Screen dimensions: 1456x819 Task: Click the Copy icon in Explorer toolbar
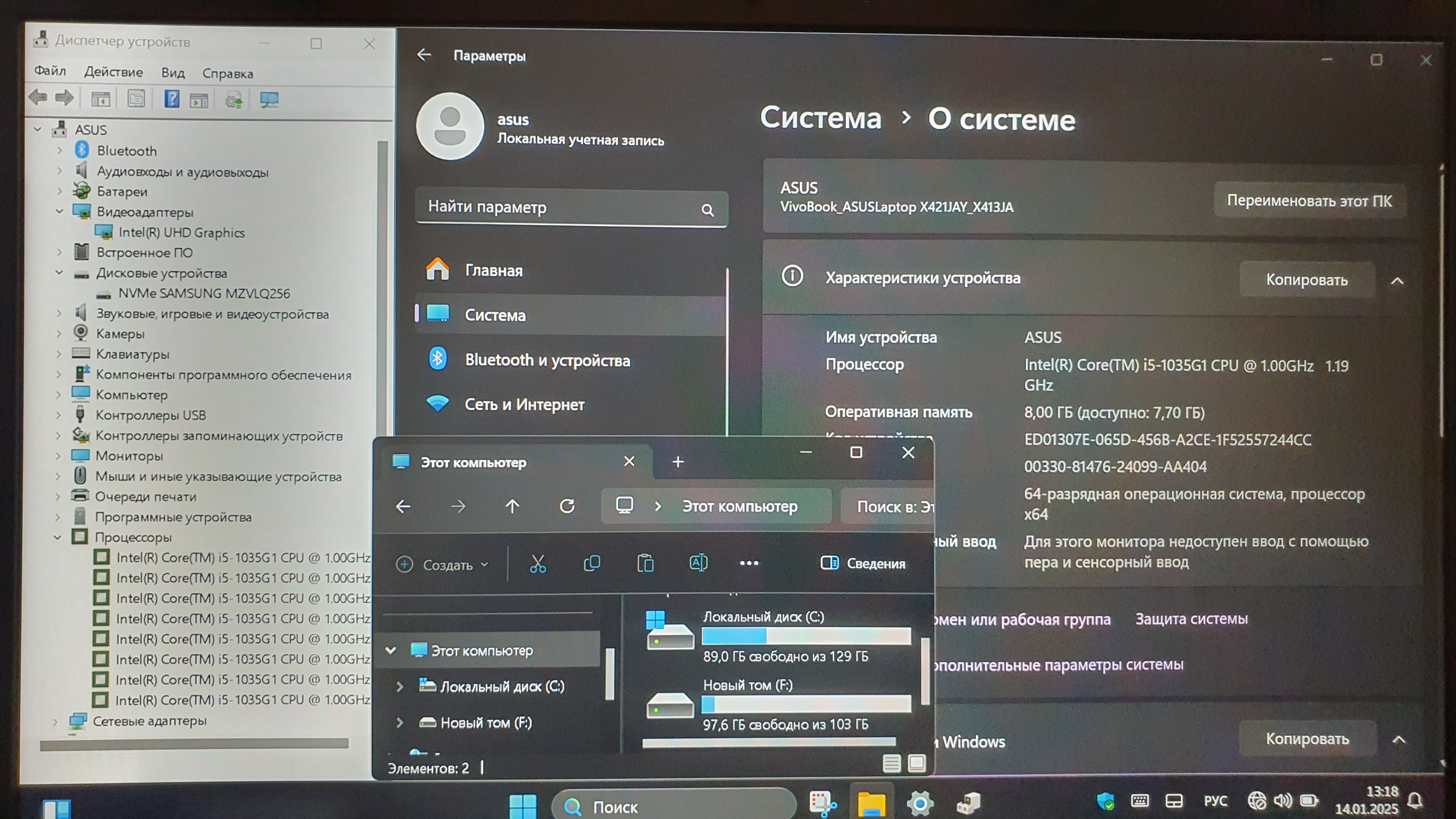point(591,564)
